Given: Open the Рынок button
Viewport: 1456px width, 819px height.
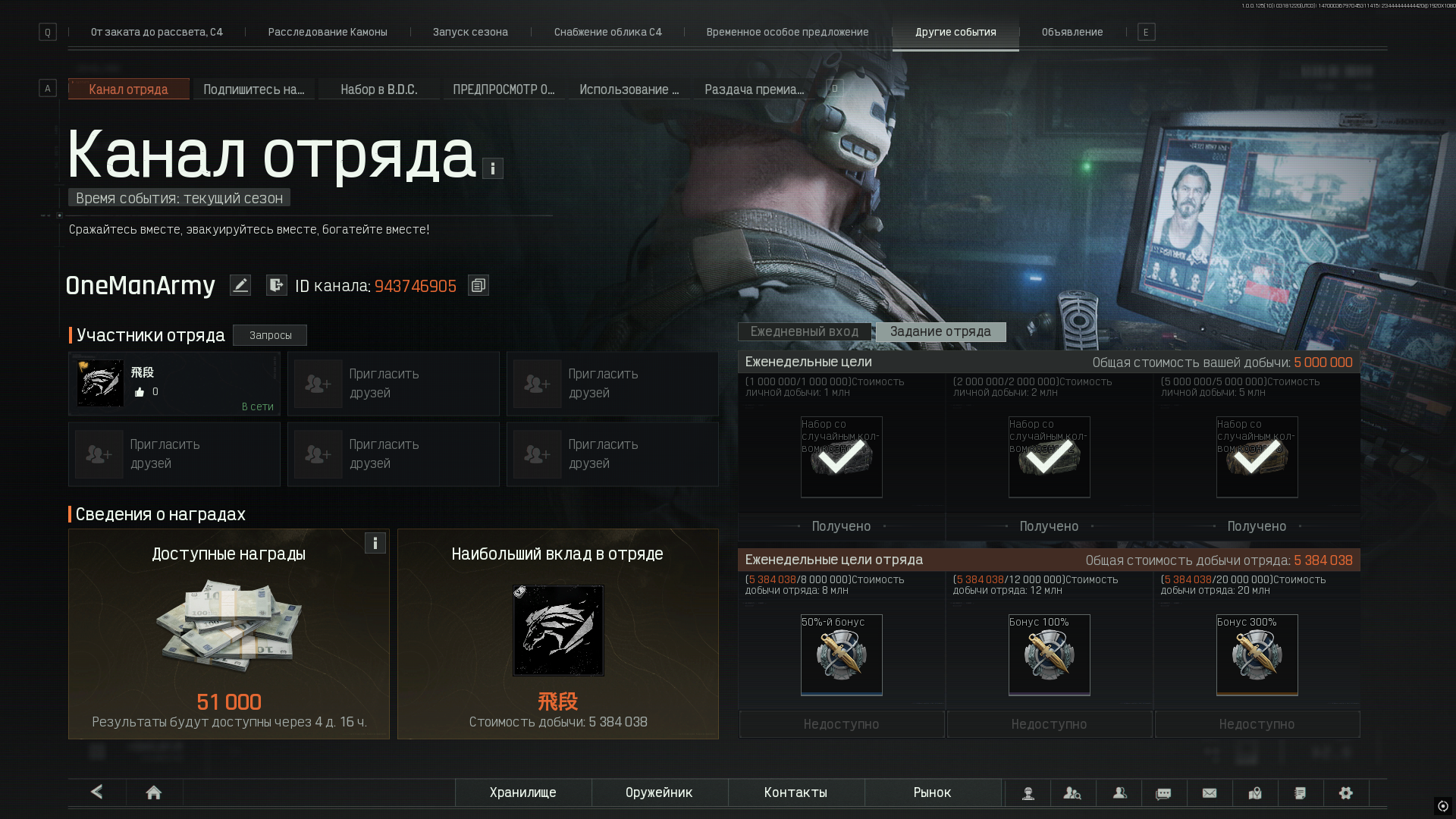Looking at the screenshot, I should point(933,792).
